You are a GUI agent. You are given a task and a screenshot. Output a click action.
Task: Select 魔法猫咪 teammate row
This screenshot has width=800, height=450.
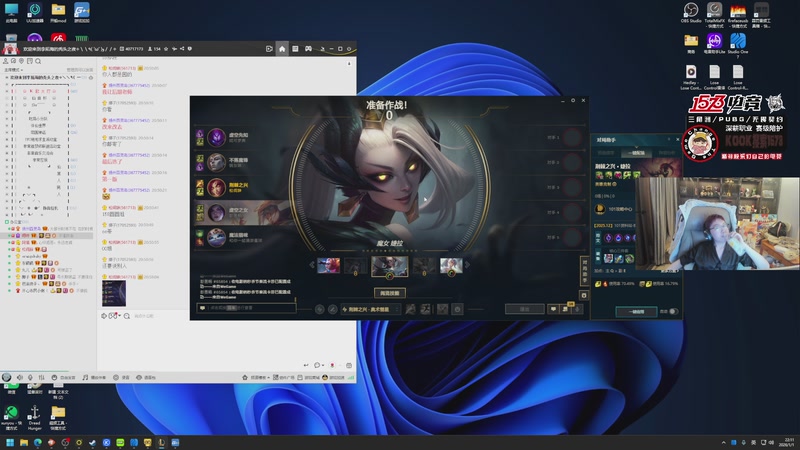[x=240, y=237]
